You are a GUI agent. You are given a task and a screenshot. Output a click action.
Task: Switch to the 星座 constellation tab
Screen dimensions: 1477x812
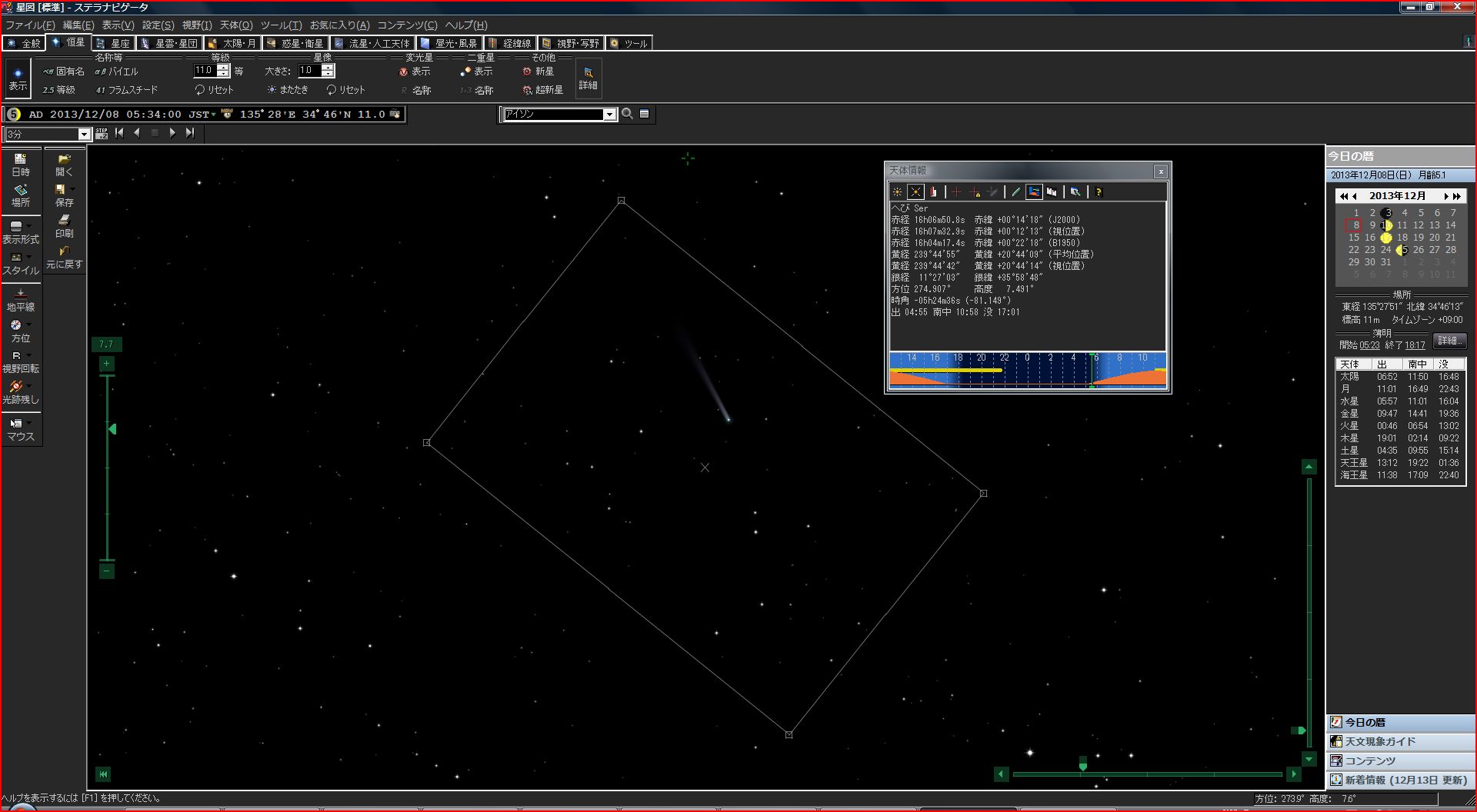(114, 42)
